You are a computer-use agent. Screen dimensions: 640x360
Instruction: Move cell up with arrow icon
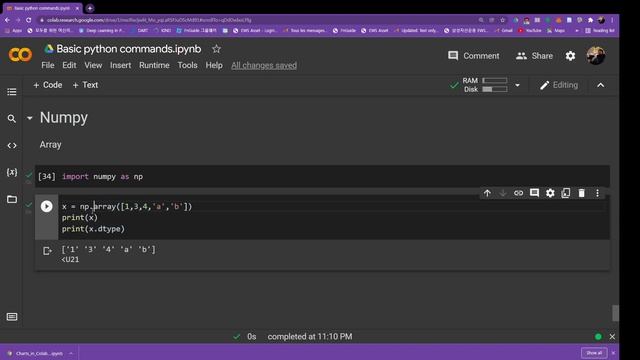(x=487, y=193)
